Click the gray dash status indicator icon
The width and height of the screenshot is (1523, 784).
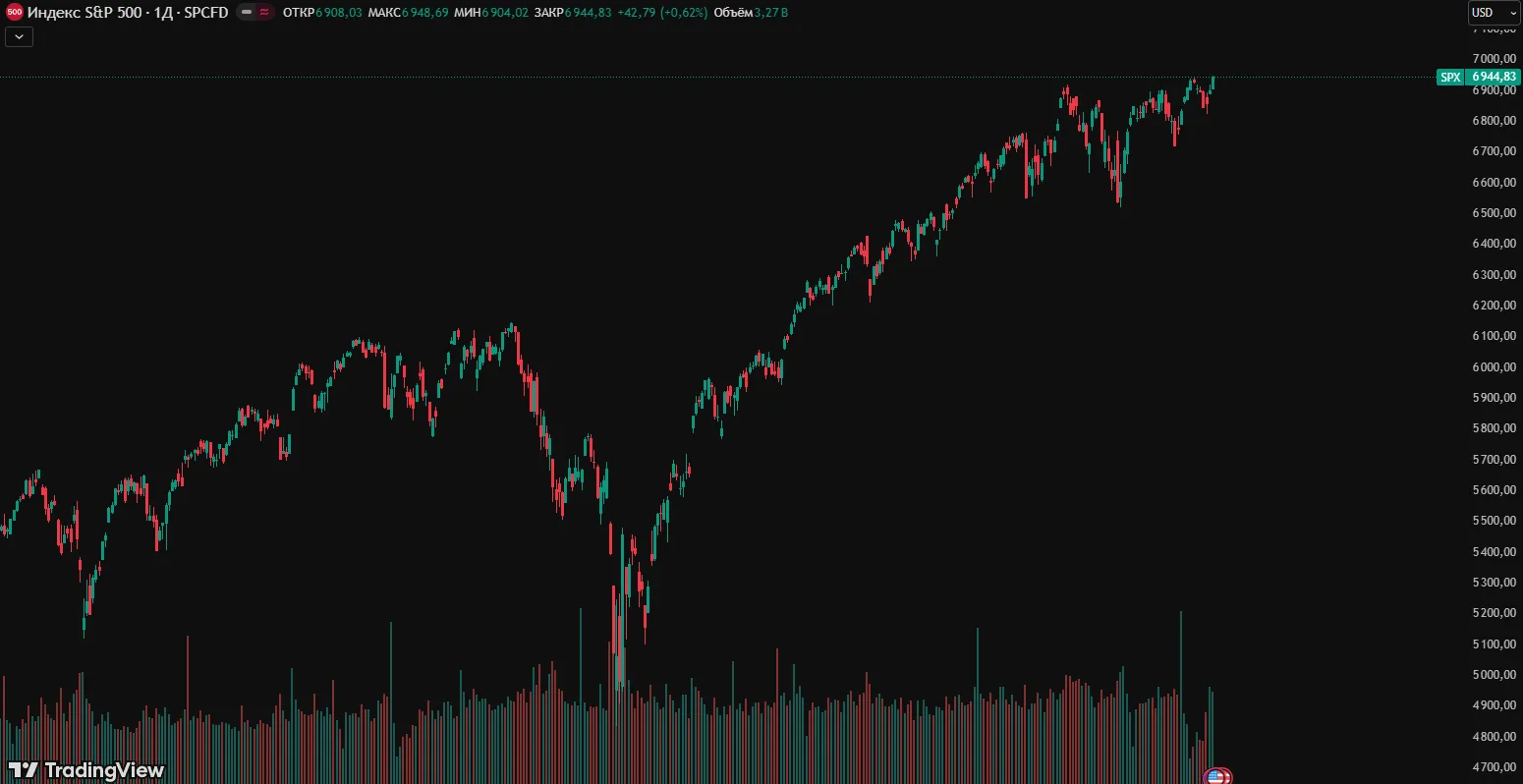point(247,13)
